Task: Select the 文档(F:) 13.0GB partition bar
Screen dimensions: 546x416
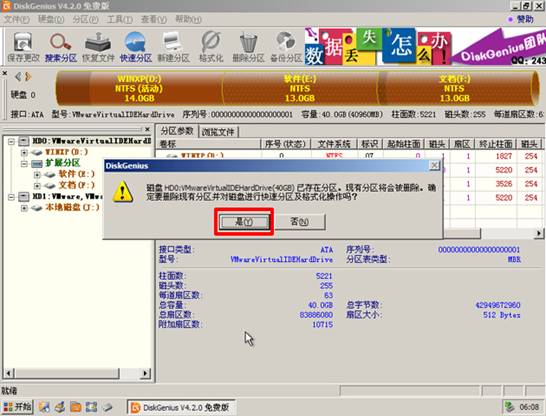Action: tap(454, 88)
